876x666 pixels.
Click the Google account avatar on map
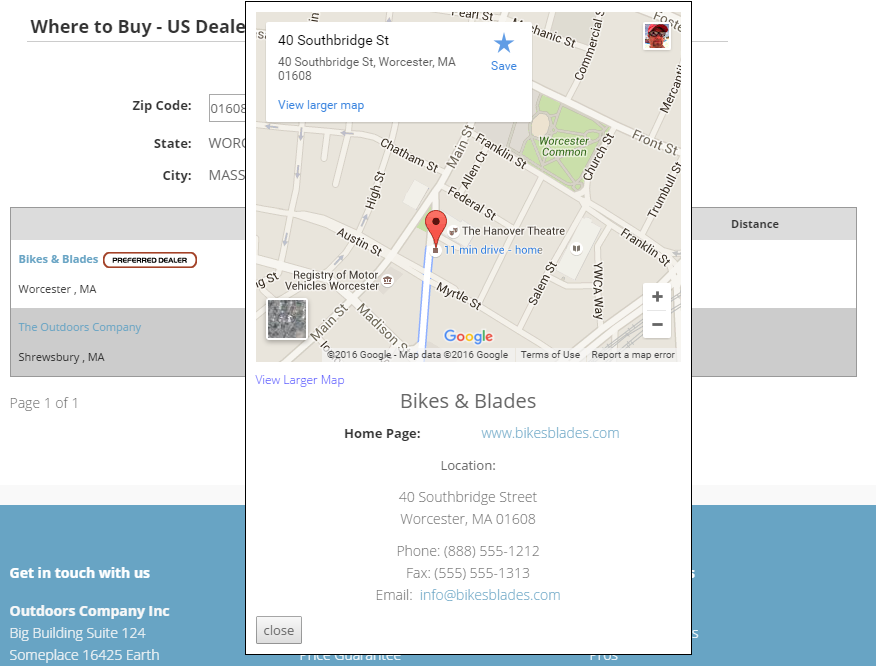tap(657, 36)
